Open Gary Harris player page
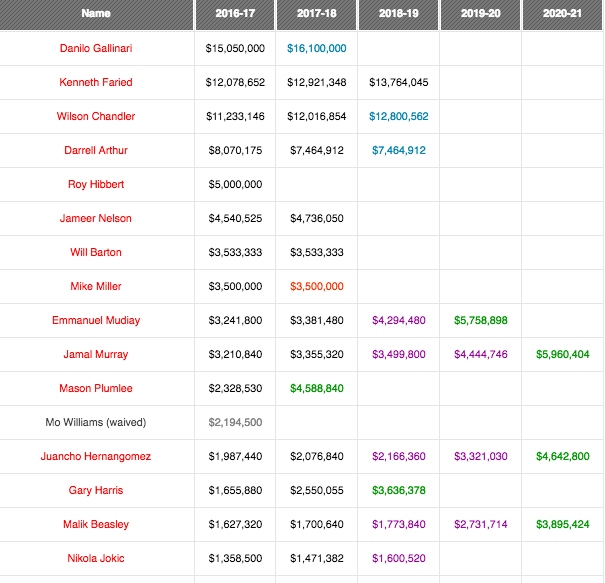Viewport: 605px width, 583px height. pos(96,490)
